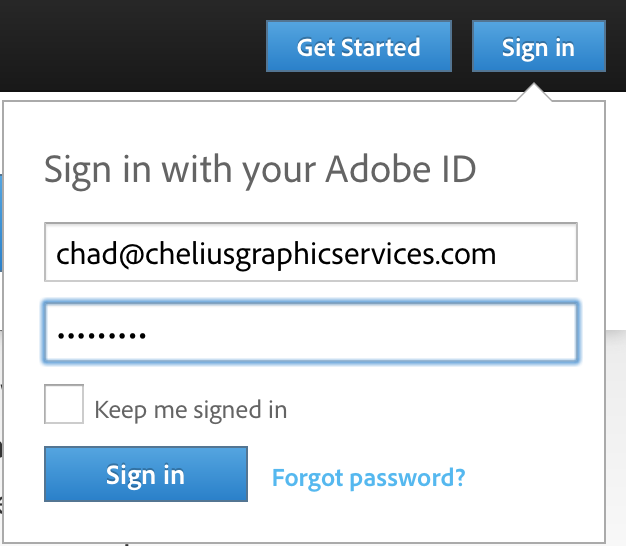Focus the password field with dots
The height and width of the screenshot is (546, 626).
tap(310, 333)
